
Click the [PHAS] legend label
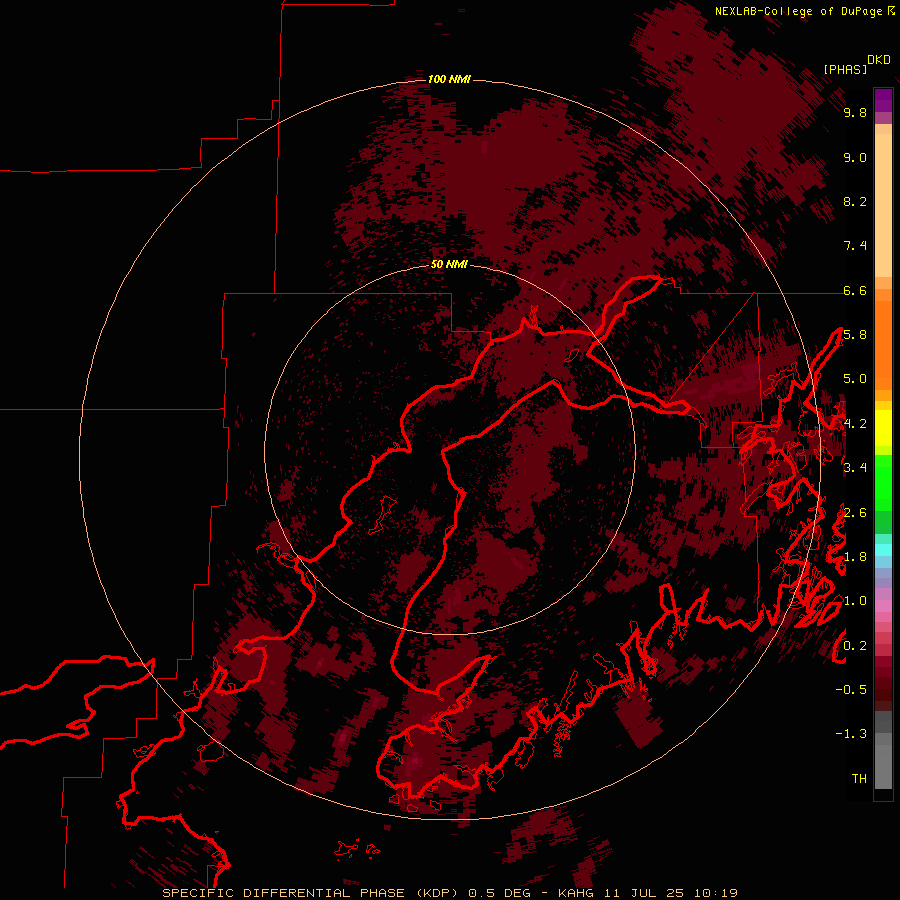tap(845, 69)
